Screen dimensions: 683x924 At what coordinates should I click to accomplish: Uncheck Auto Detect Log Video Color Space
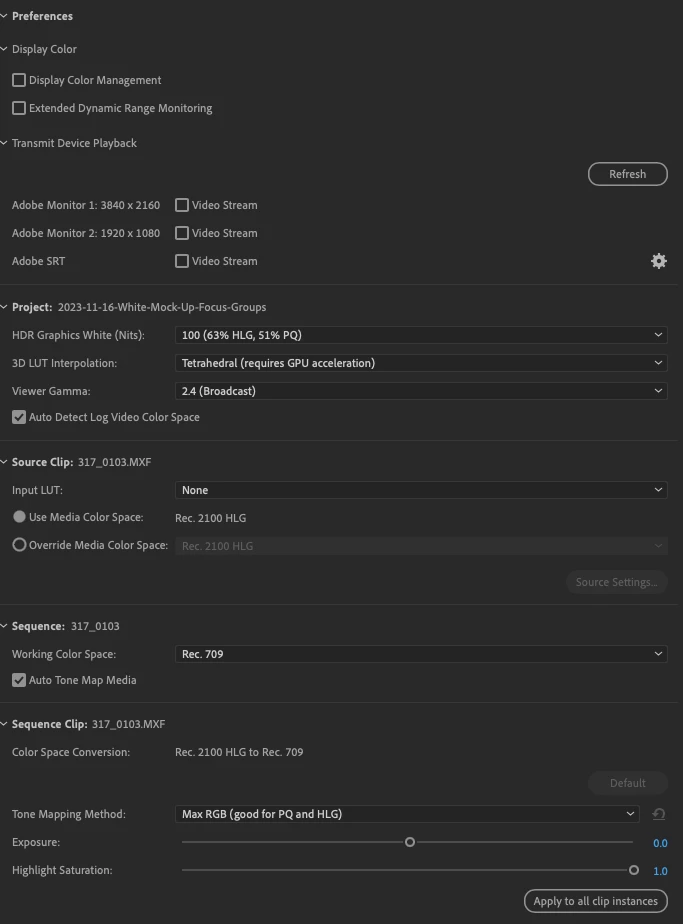[19, 417]
